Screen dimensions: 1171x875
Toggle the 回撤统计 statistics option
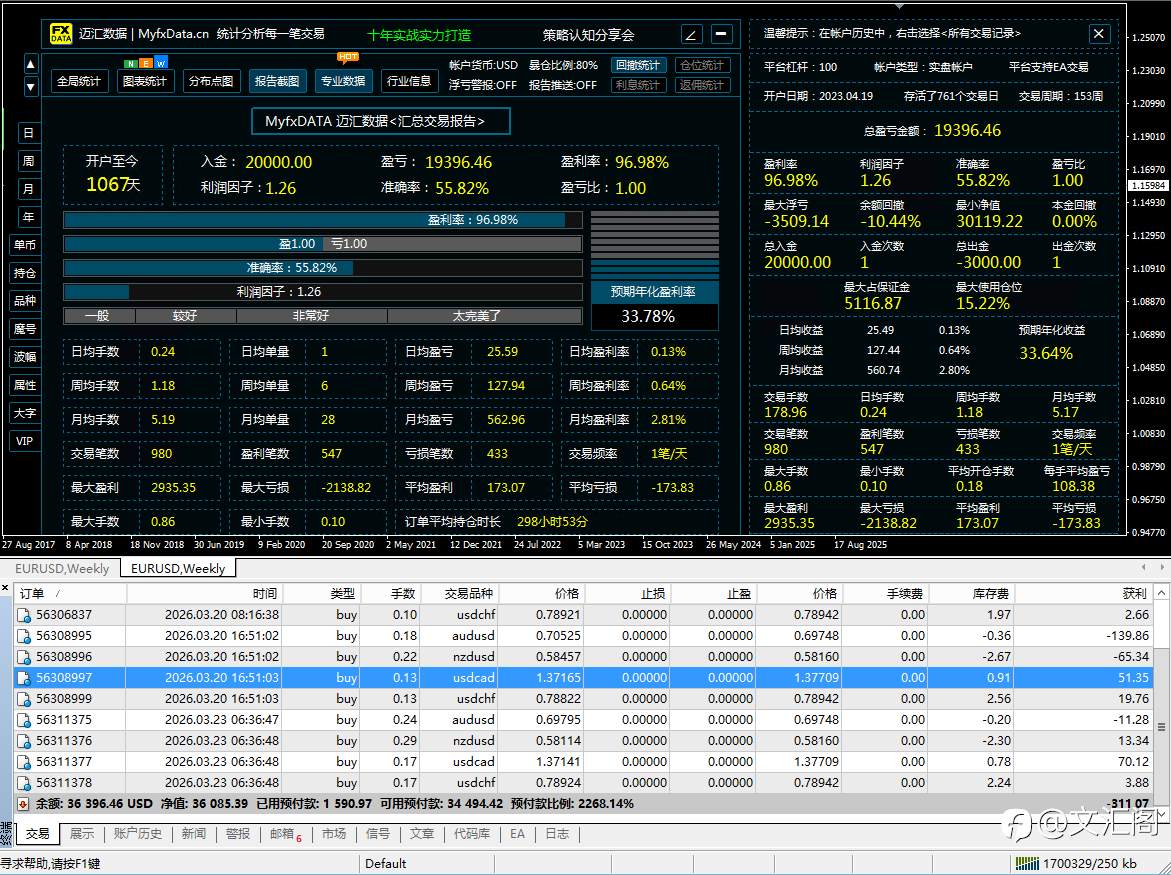point(637,65)
